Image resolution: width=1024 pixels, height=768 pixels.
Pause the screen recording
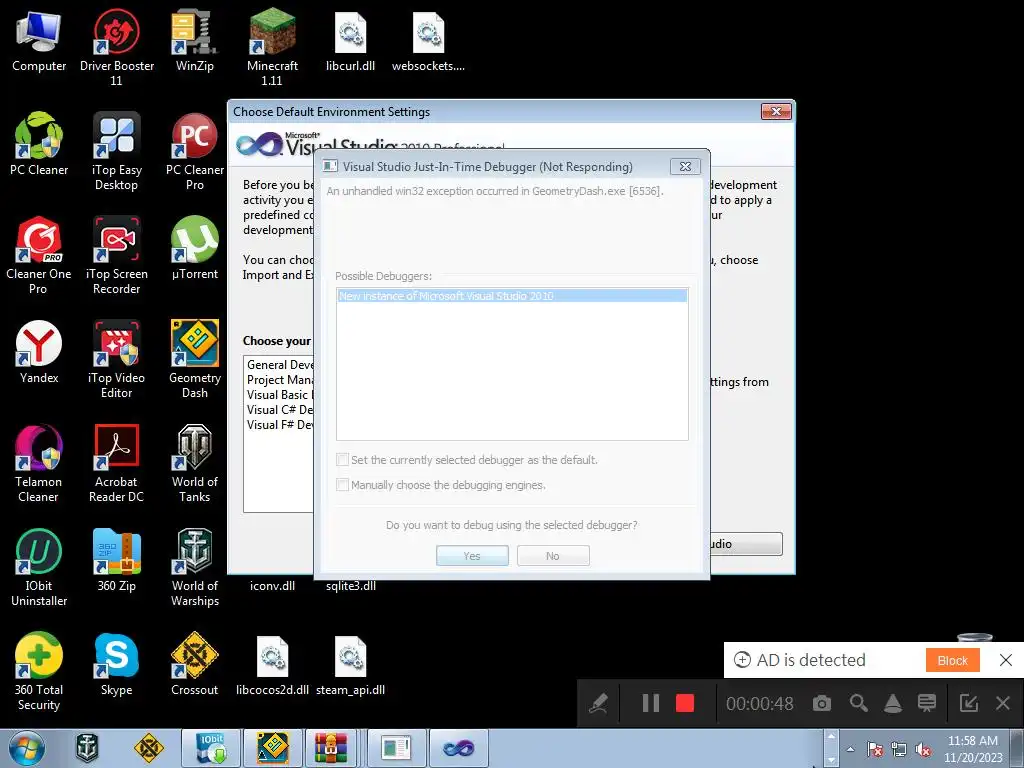650,703
